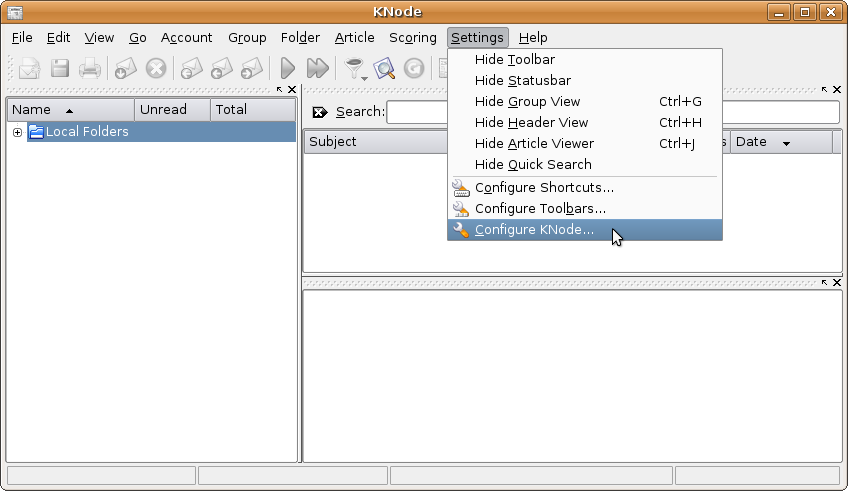Viewport: 848px width, 491px height.
Task: Click the Local Folders folder icon
Action: coord(36,131)
